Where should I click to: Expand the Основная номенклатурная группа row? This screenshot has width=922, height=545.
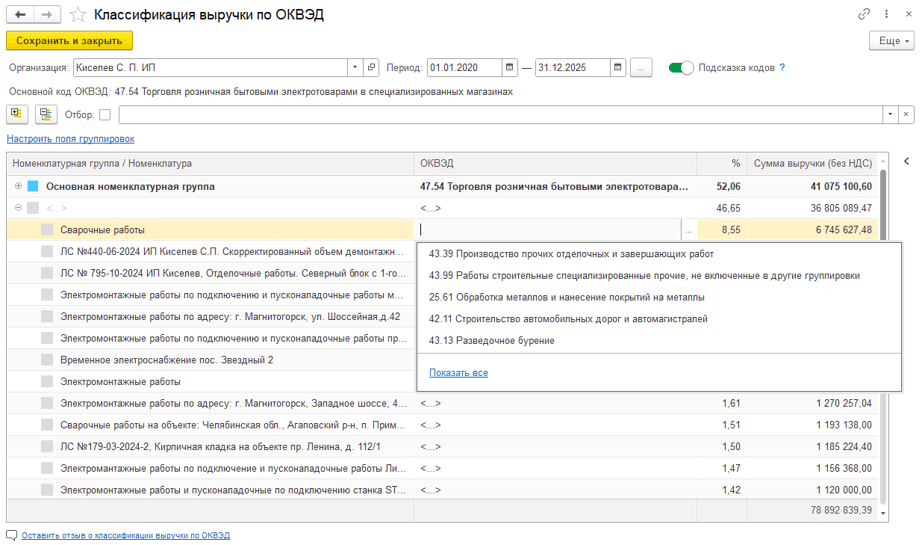18,186
